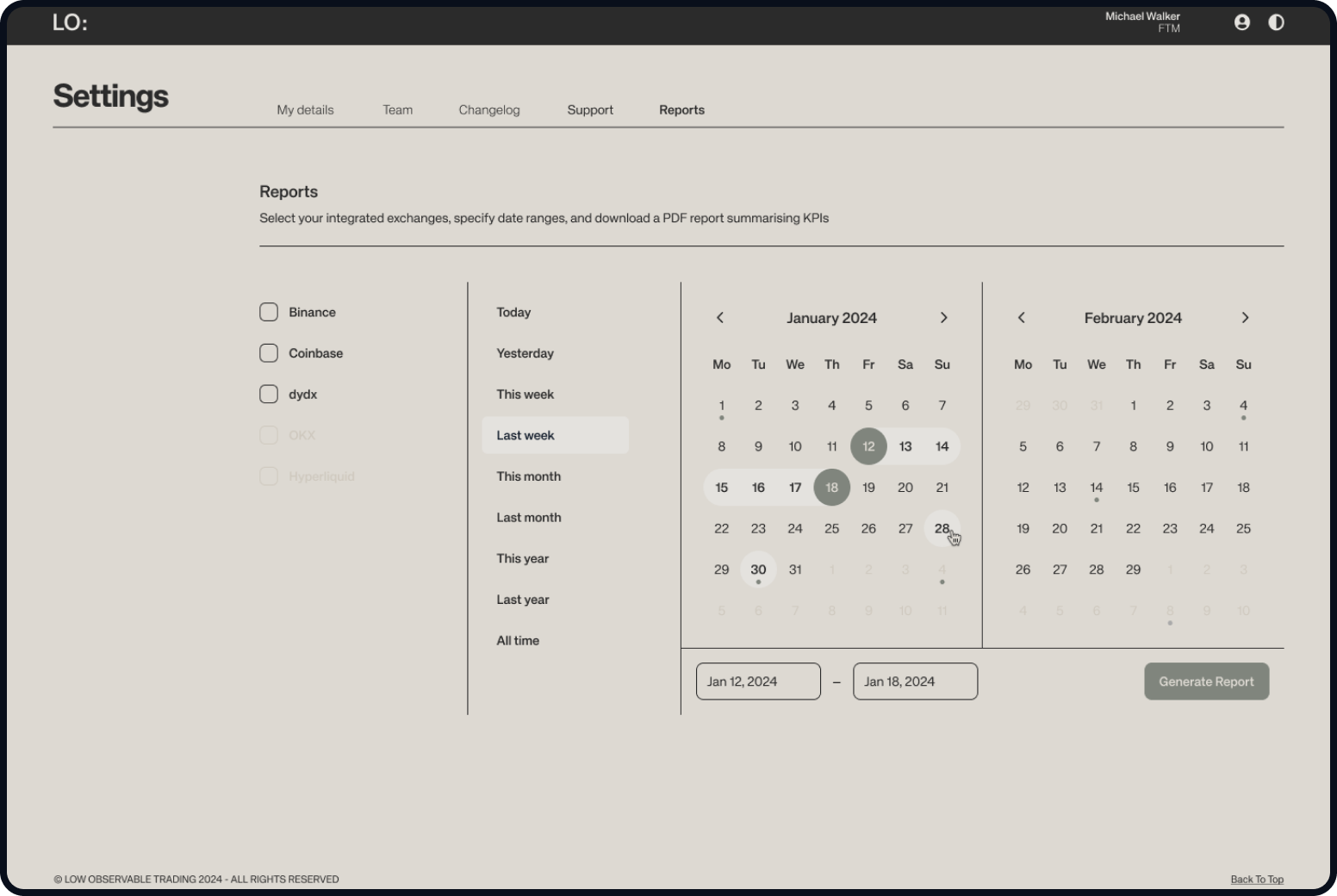Check the Binance checkbox
This screenshot has width=1337, height=896.
tap(269, 312)
